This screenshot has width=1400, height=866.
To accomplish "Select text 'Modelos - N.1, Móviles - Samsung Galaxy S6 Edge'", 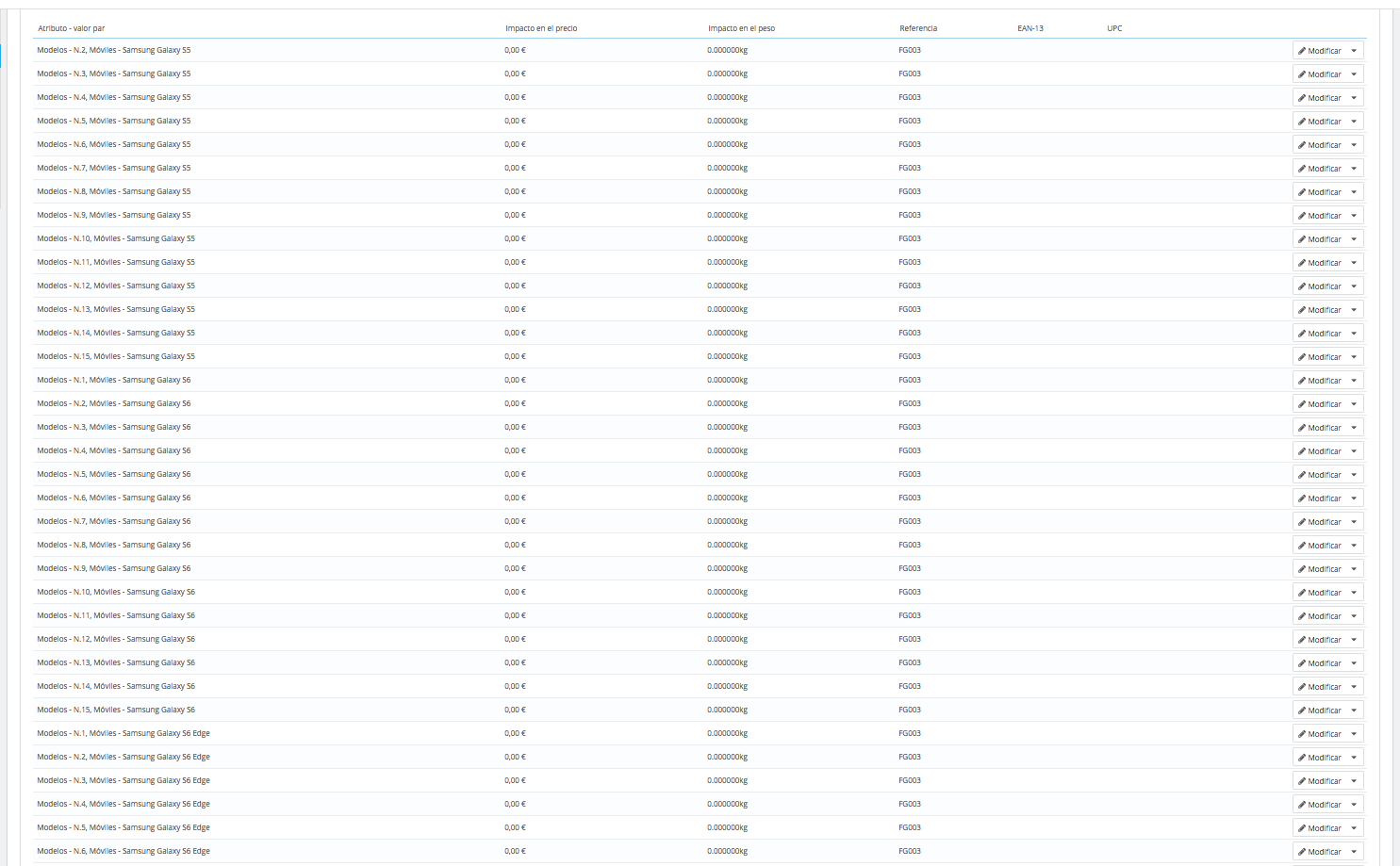I will pos(124,733).
